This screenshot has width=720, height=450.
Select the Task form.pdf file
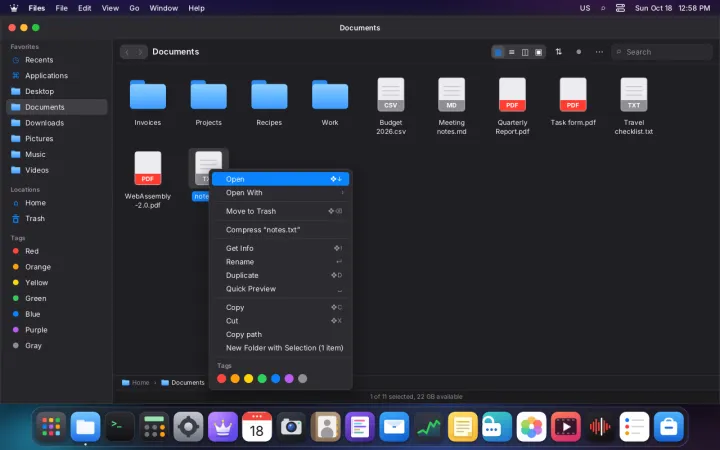pyautogui.click(x=573, y=102)
